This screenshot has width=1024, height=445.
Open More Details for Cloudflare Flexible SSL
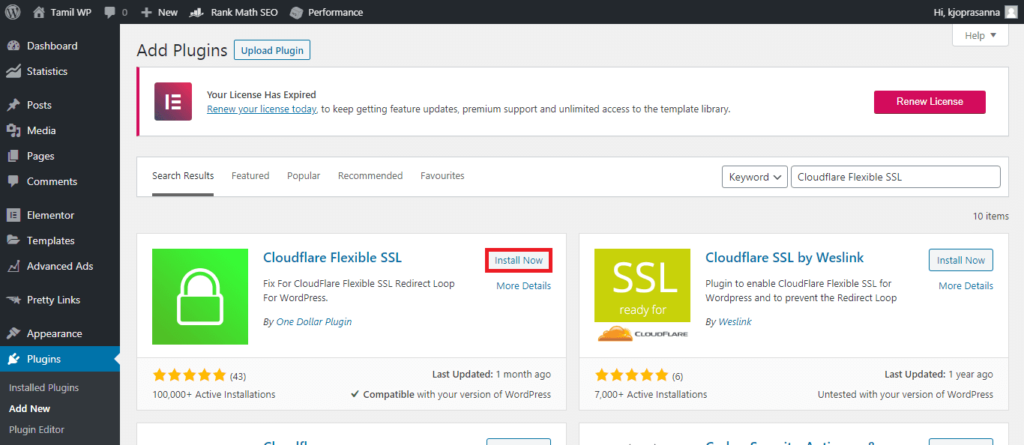pyautogui.click(x=523, y=286)
